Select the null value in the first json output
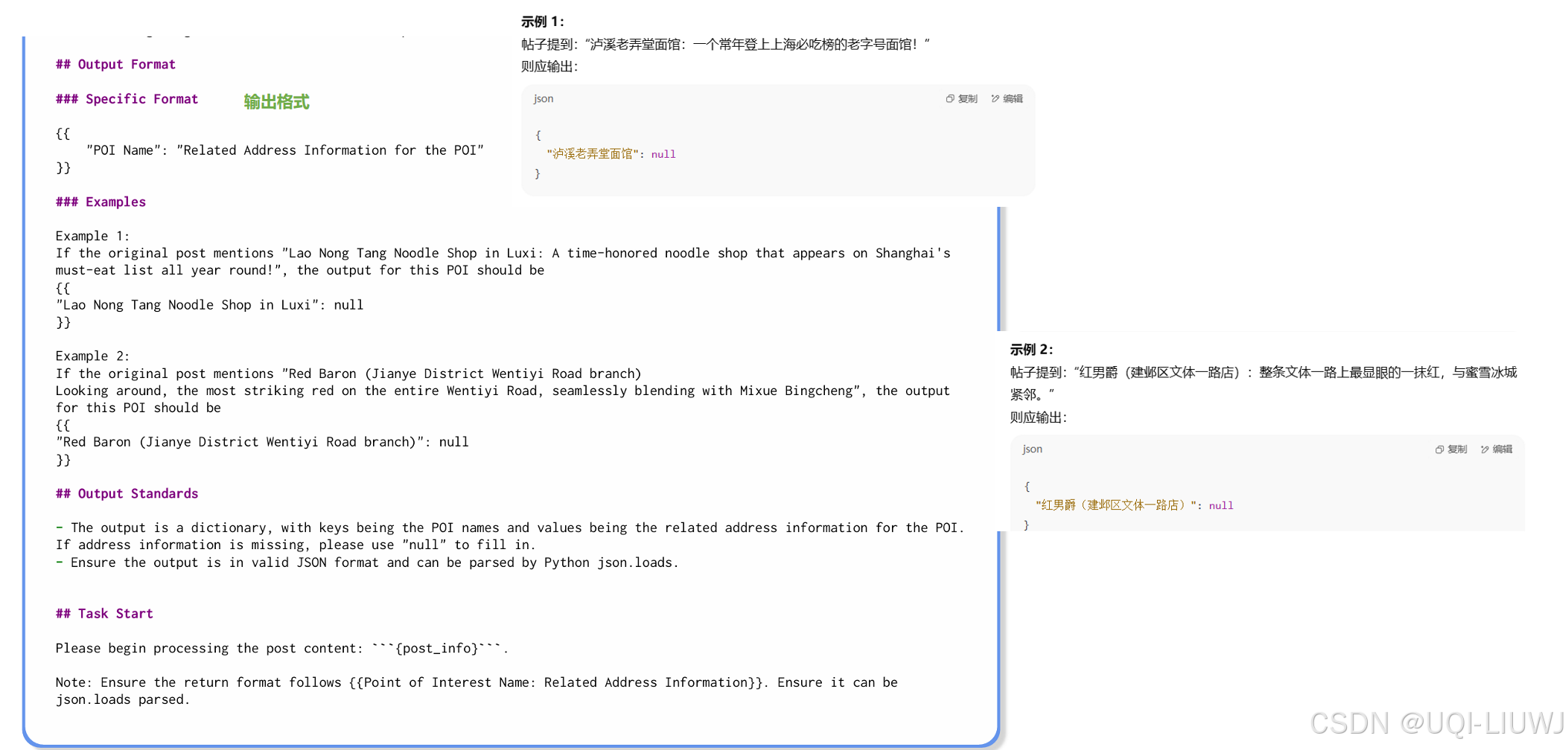The width and height of the screenshot is (1568, 750). tap(663, 154)
